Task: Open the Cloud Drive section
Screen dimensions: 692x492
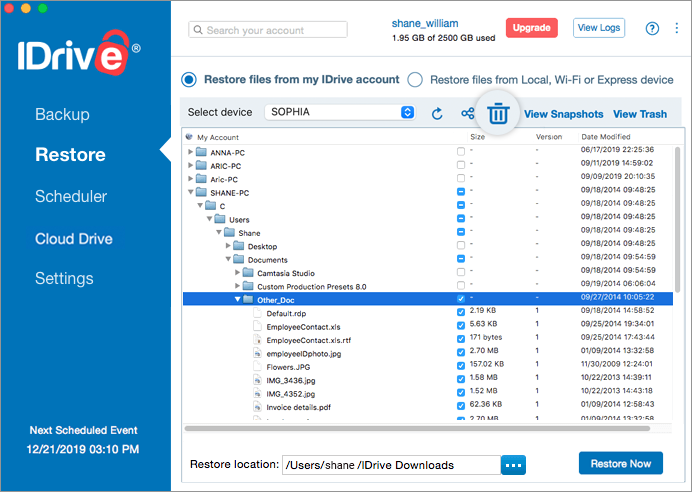Action: (74, 239)
